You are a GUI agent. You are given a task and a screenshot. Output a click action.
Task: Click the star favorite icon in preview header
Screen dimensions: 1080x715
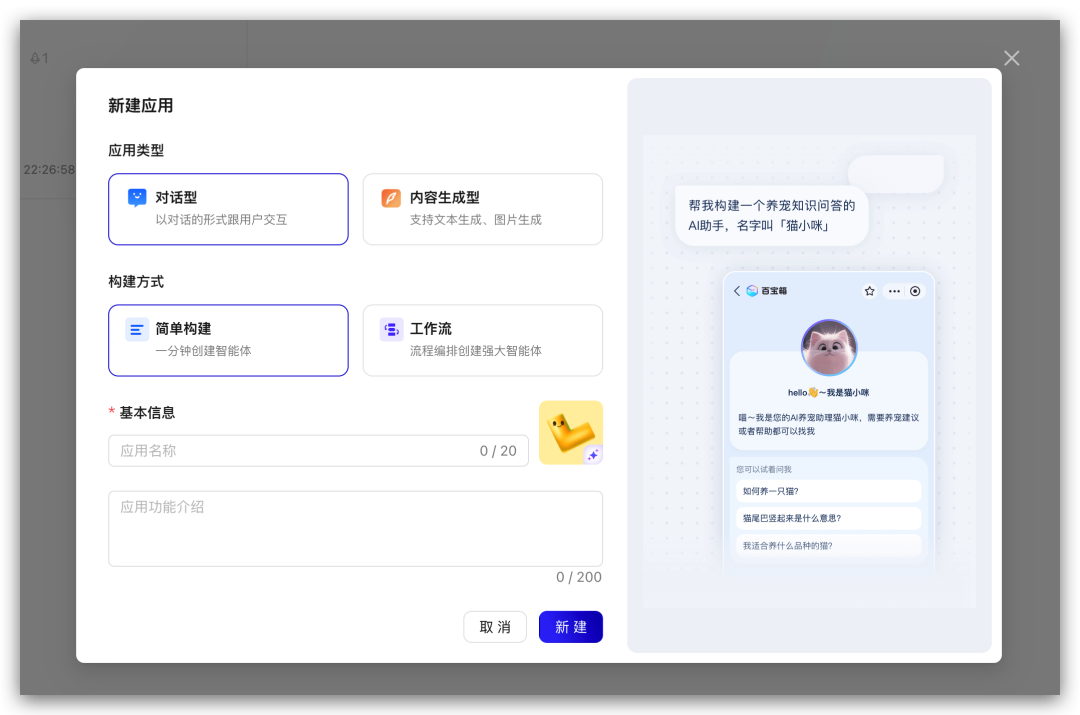[869, 291]
